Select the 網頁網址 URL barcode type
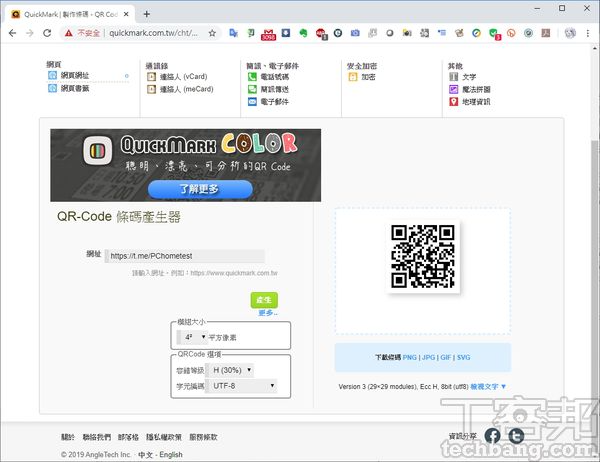This screenshot has height=462, width=600. 75,75
